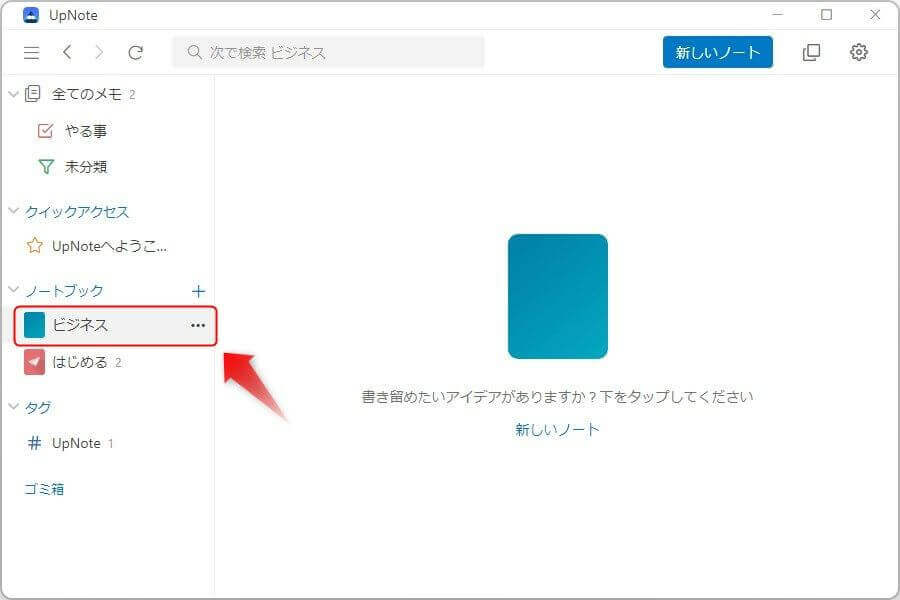Click the search box for ビジネス
The width and height of the screenshot is (900, 600).
coord(328,52)
